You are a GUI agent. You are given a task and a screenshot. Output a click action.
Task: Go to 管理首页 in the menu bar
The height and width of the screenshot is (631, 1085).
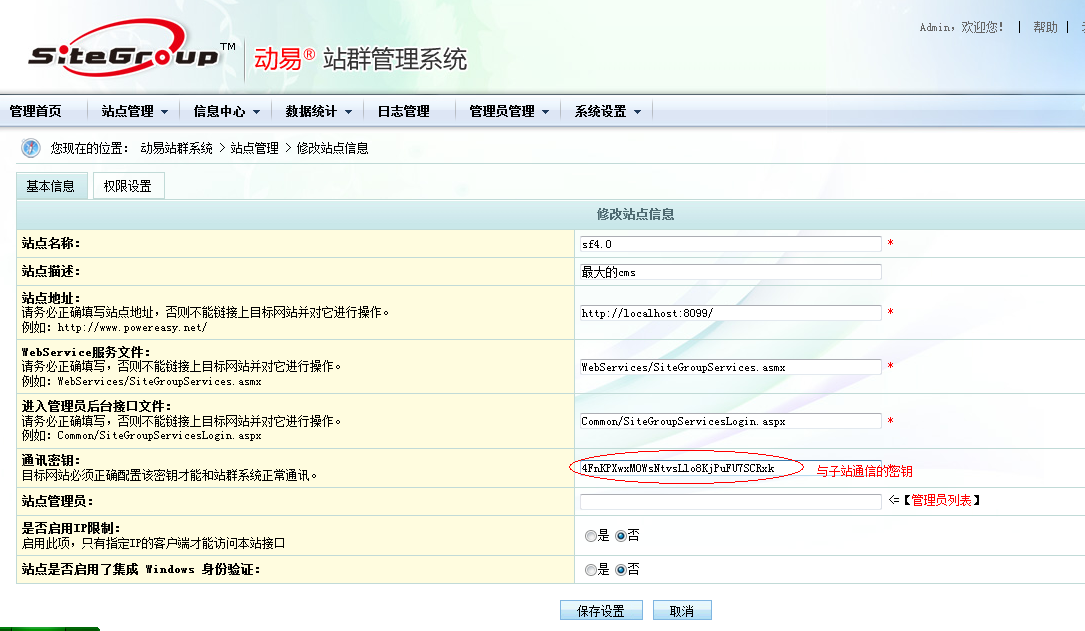click(x=36, y=112)
